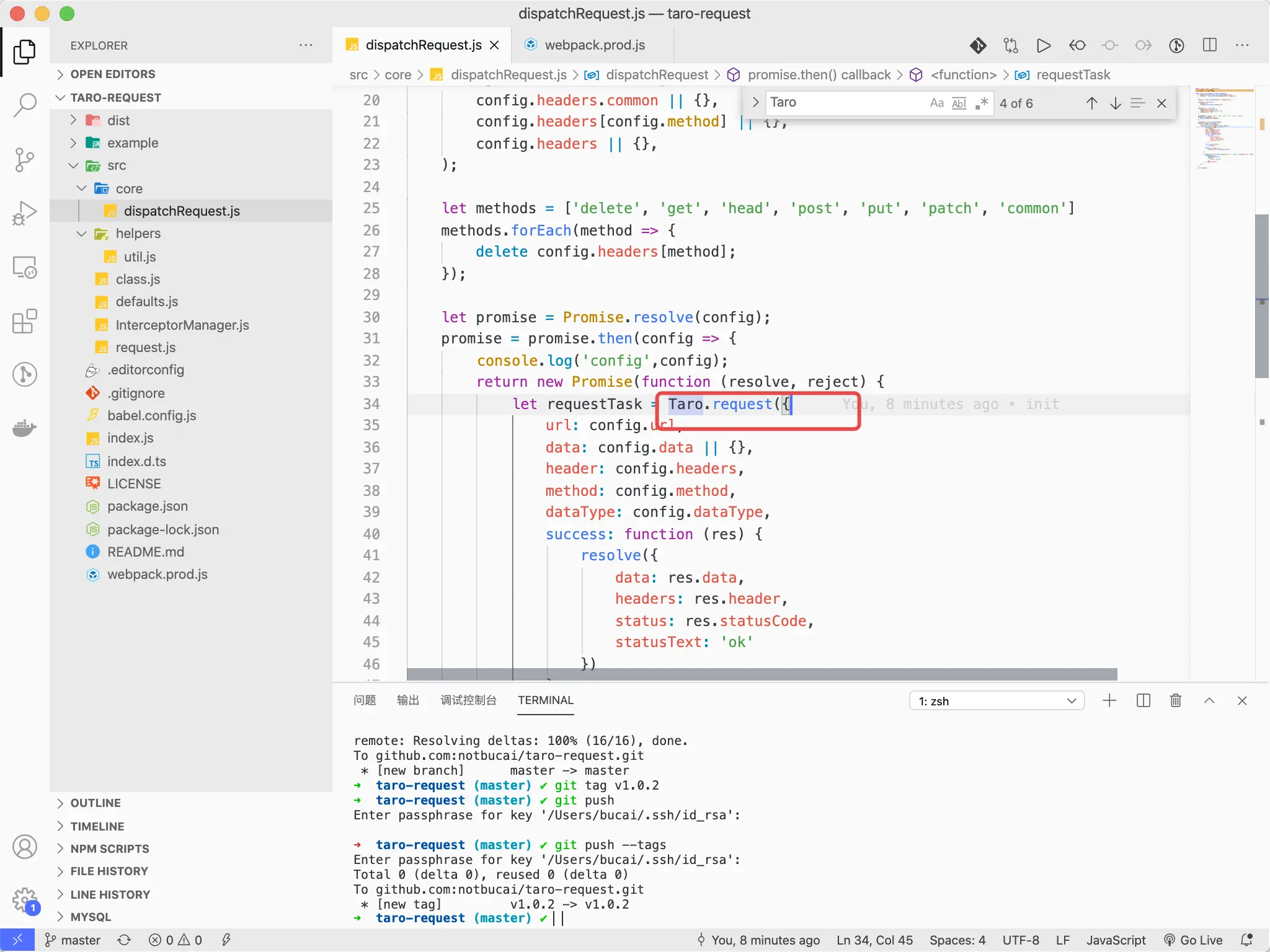Kill the terminal with trash icon
1270x952 pixels.
tap(1175, 700)
